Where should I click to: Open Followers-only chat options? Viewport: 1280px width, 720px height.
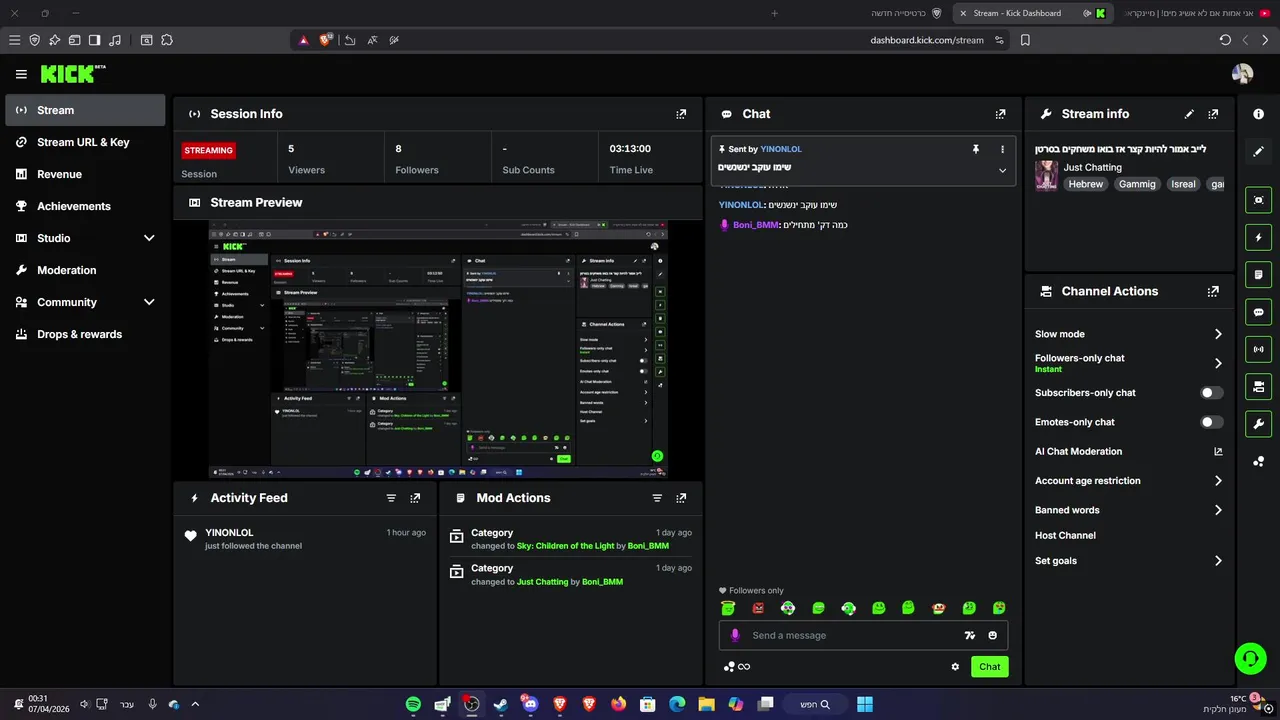1129,363
